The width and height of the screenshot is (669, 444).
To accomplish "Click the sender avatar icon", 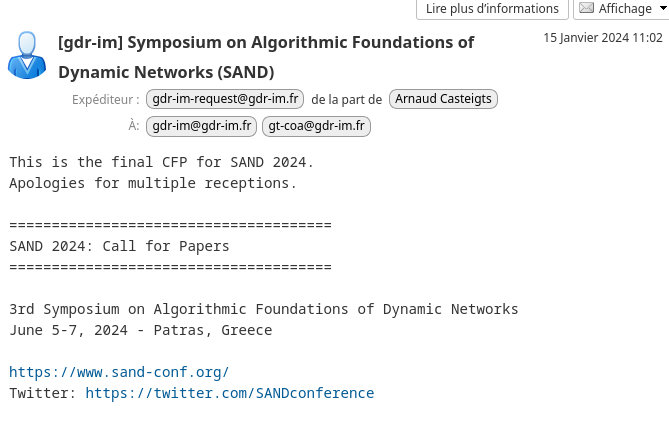I will (27, 55).
